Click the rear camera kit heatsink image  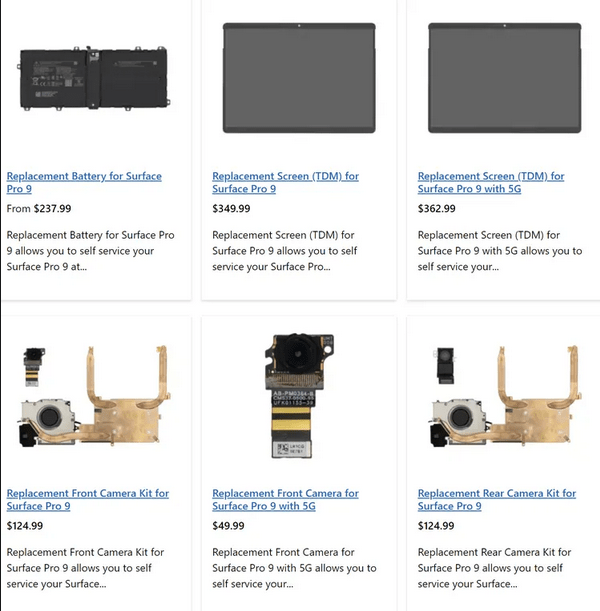click(x=505, y=396)
